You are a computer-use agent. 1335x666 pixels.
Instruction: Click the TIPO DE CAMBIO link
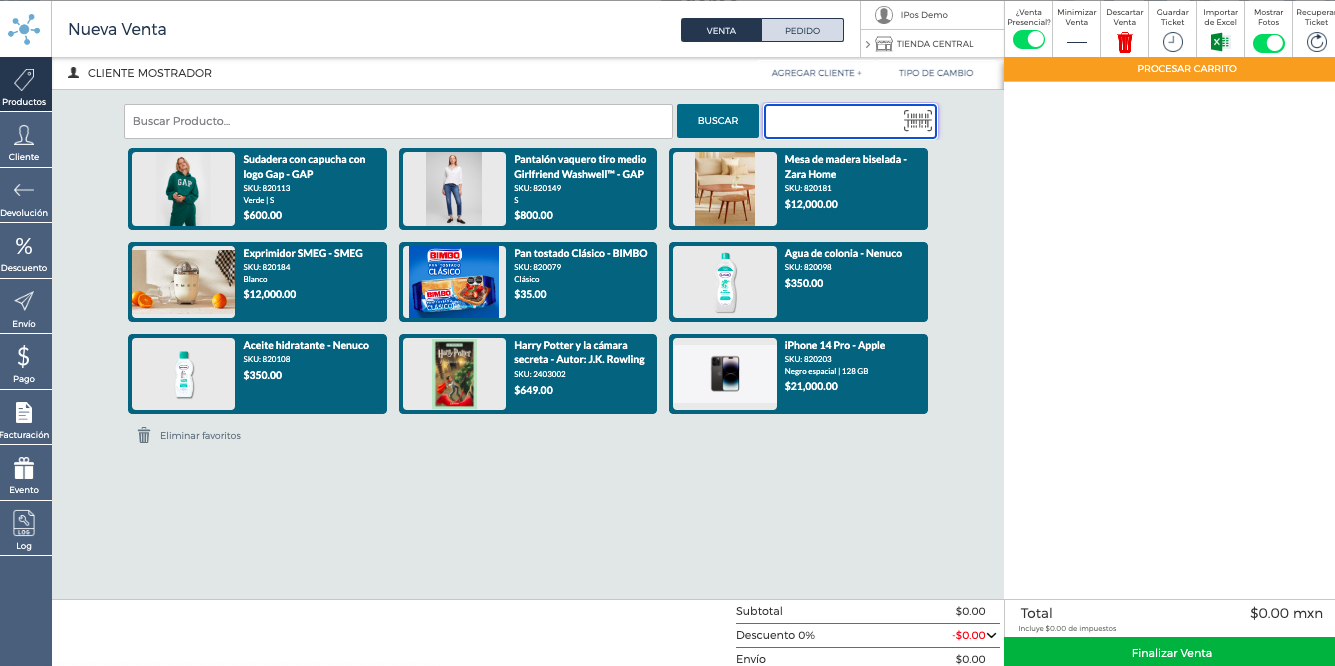click(936, 73)
